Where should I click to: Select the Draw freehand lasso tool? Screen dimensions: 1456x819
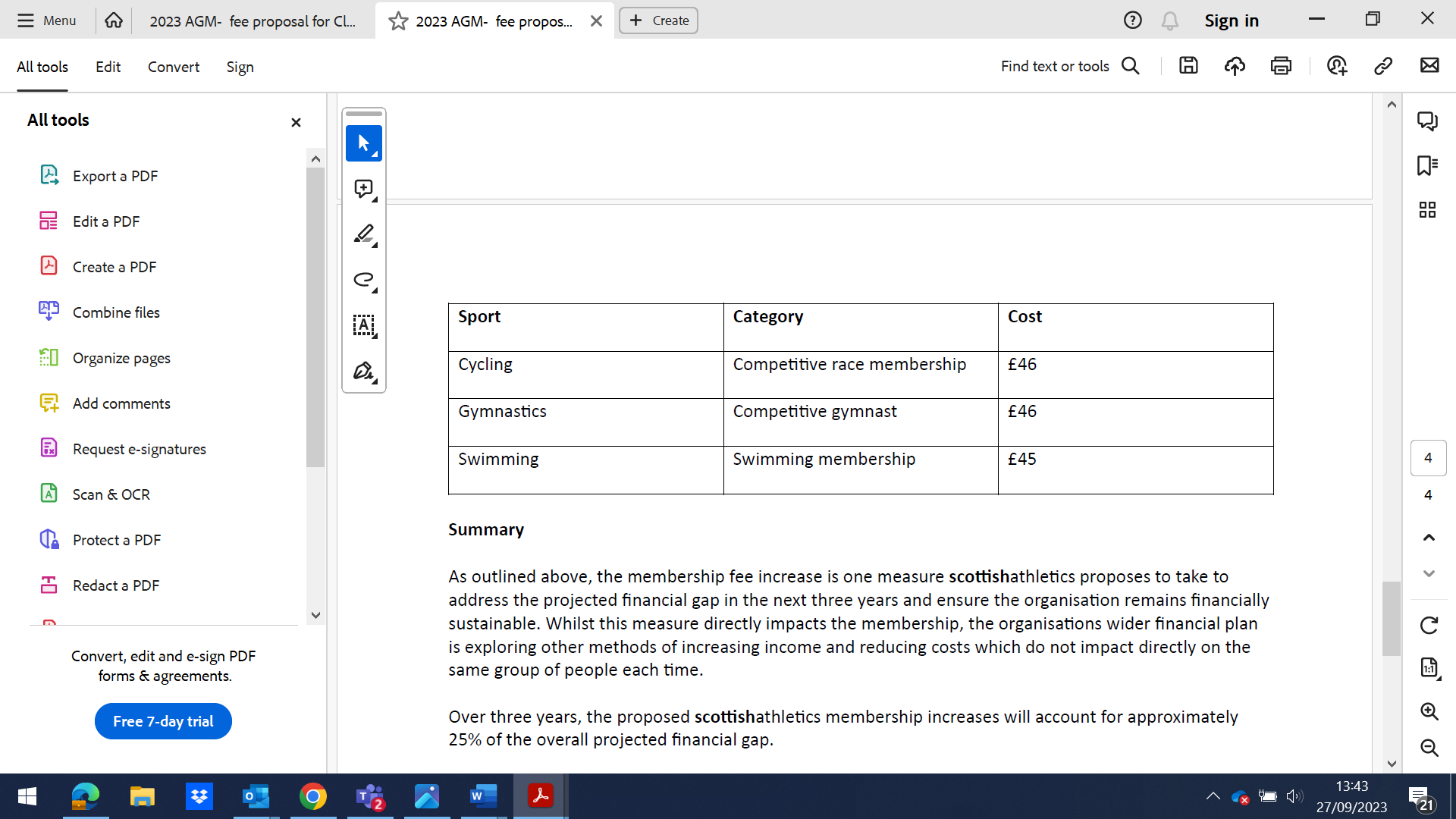tap(364, 280)
